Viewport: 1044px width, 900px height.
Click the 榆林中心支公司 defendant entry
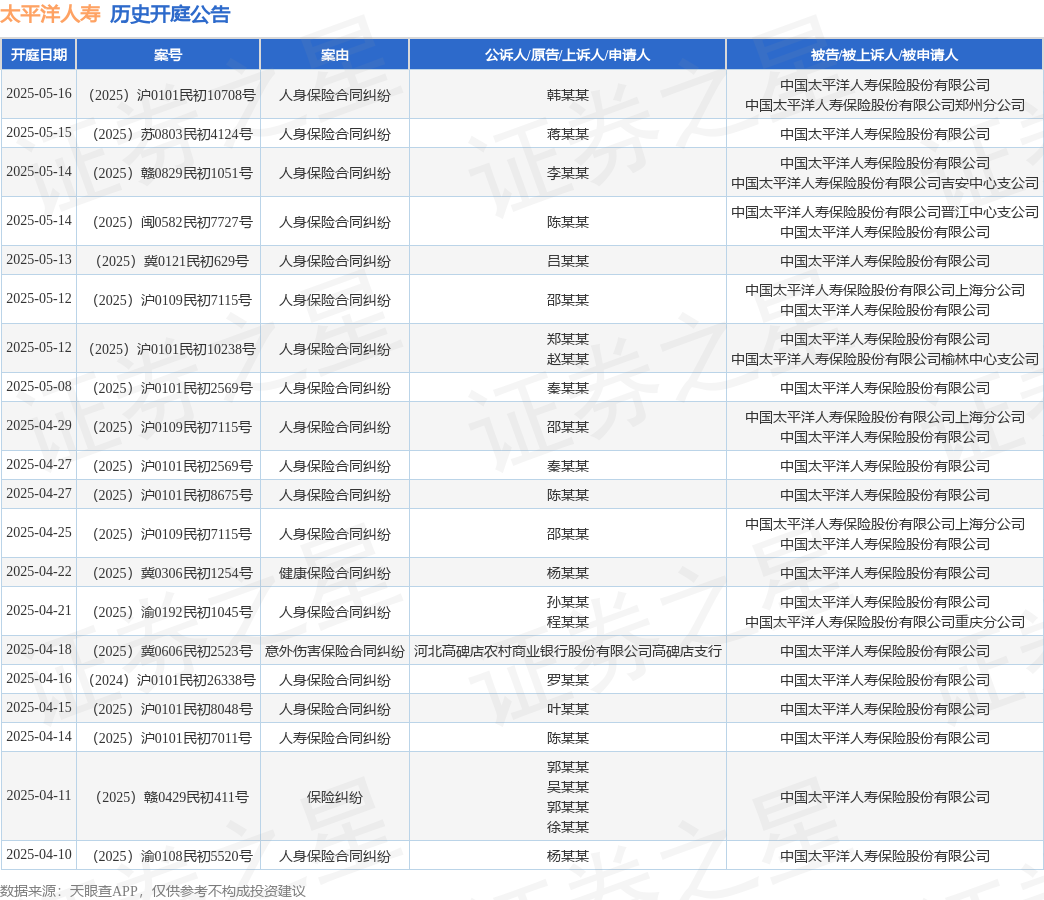(885, 359)
